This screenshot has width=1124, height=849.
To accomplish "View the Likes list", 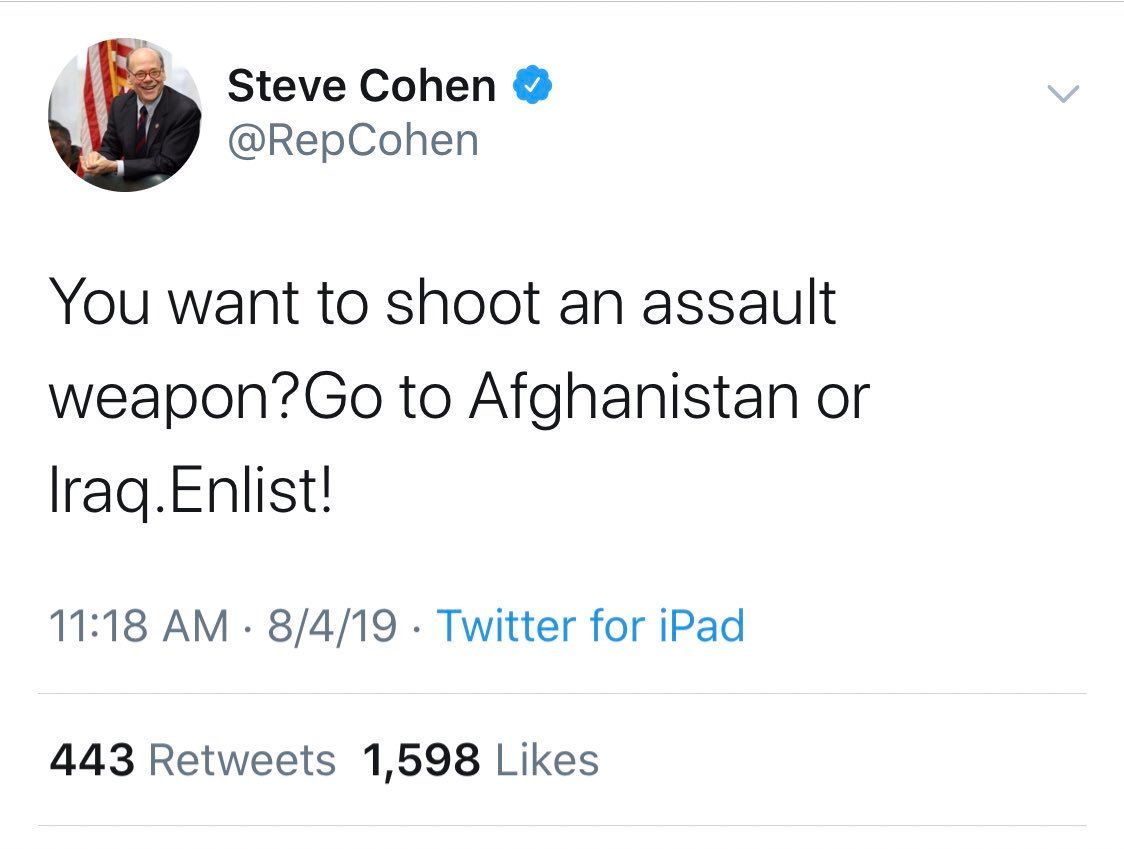I will (x=547, y=760).
